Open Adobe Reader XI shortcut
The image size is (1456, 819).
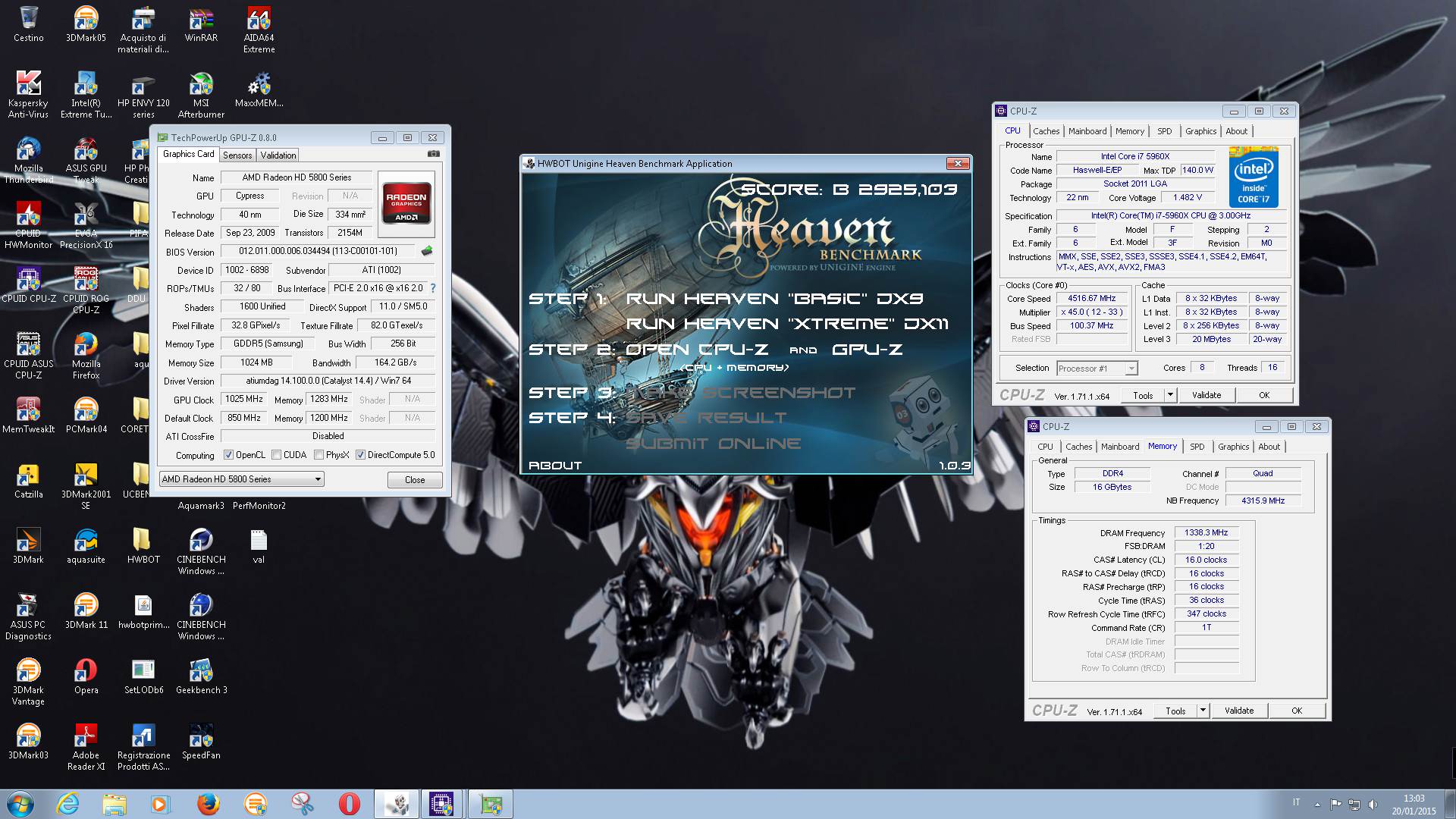tap(86, 748)
